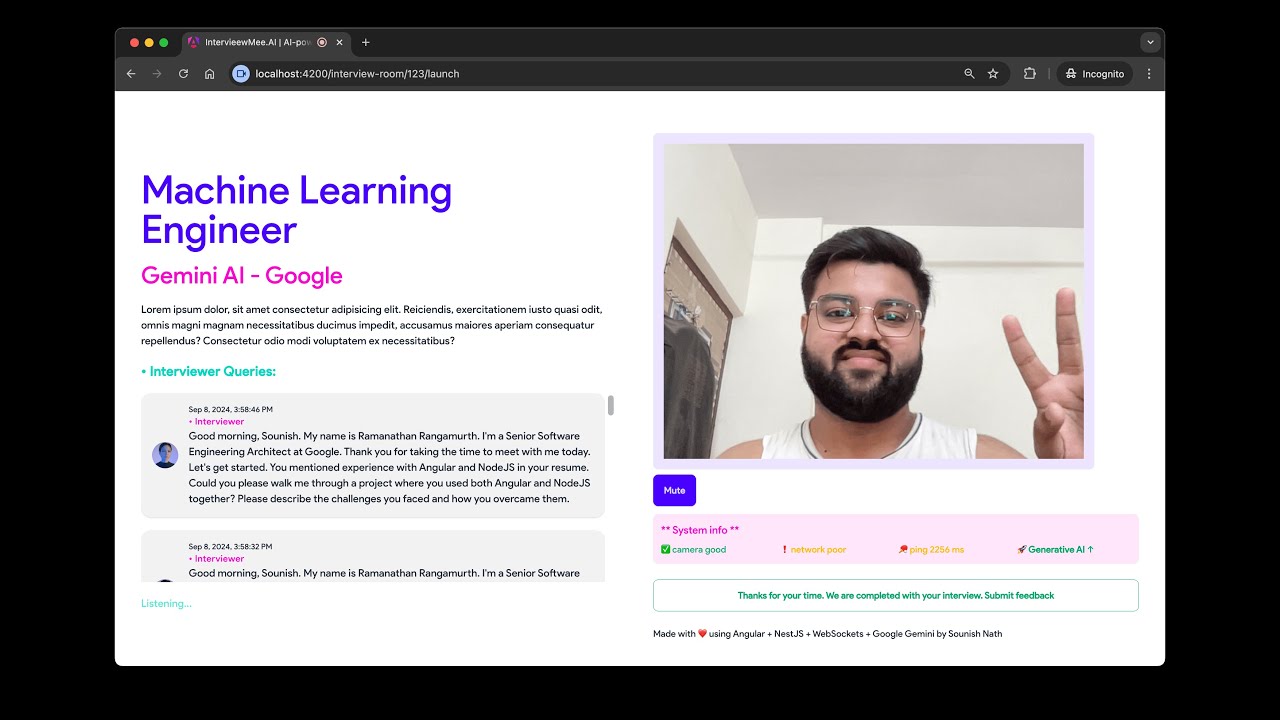Select the InterviewMee.AI browser tab
Viewport: 1280px width, 720px height.
tap(255, 42)
